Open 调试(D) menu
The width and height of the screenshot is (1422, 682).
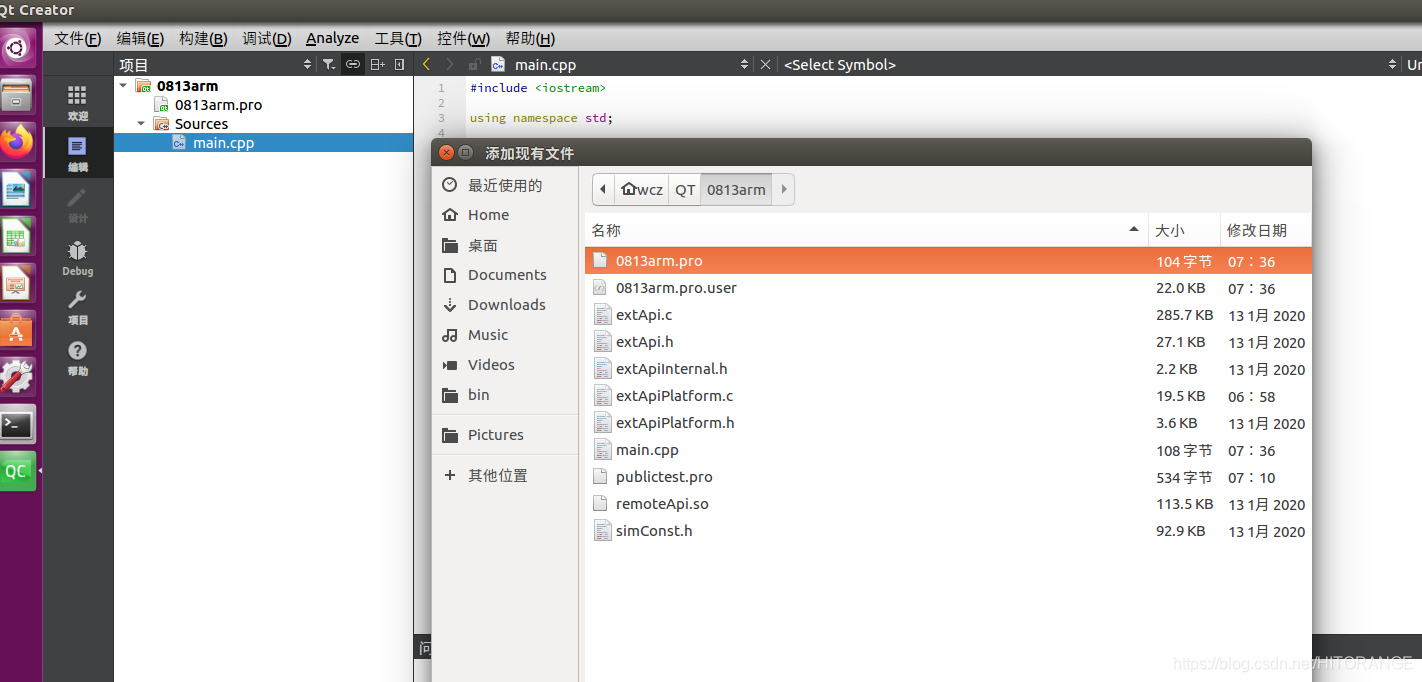(267, 38)
